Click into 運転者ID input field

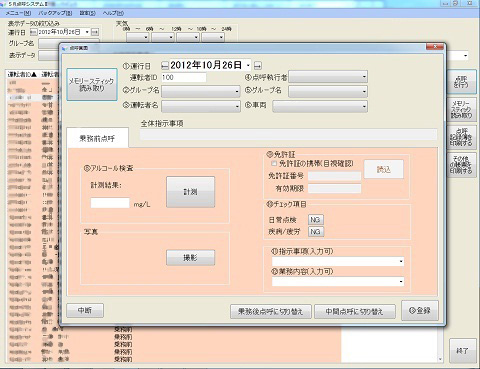(184, 77)
